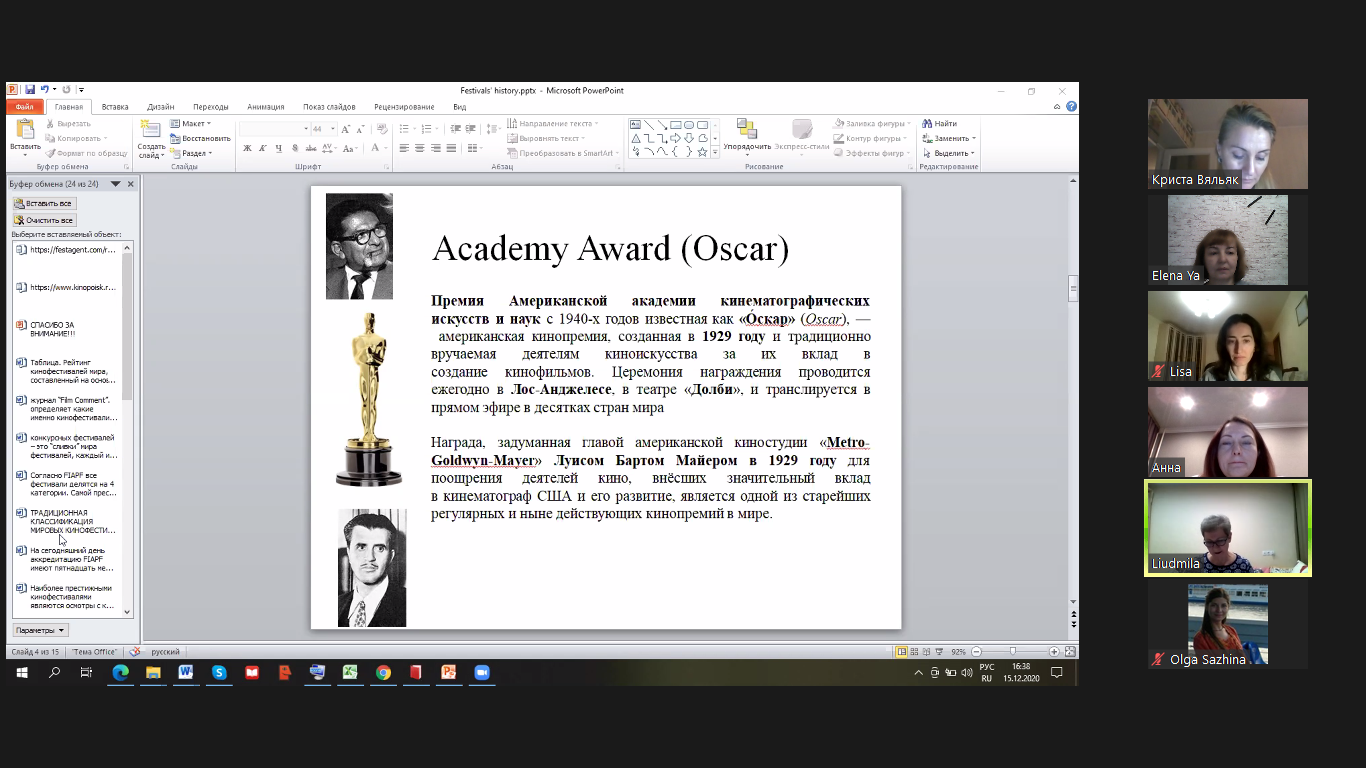Align text right in the paragraph group

tap(435, 148)
